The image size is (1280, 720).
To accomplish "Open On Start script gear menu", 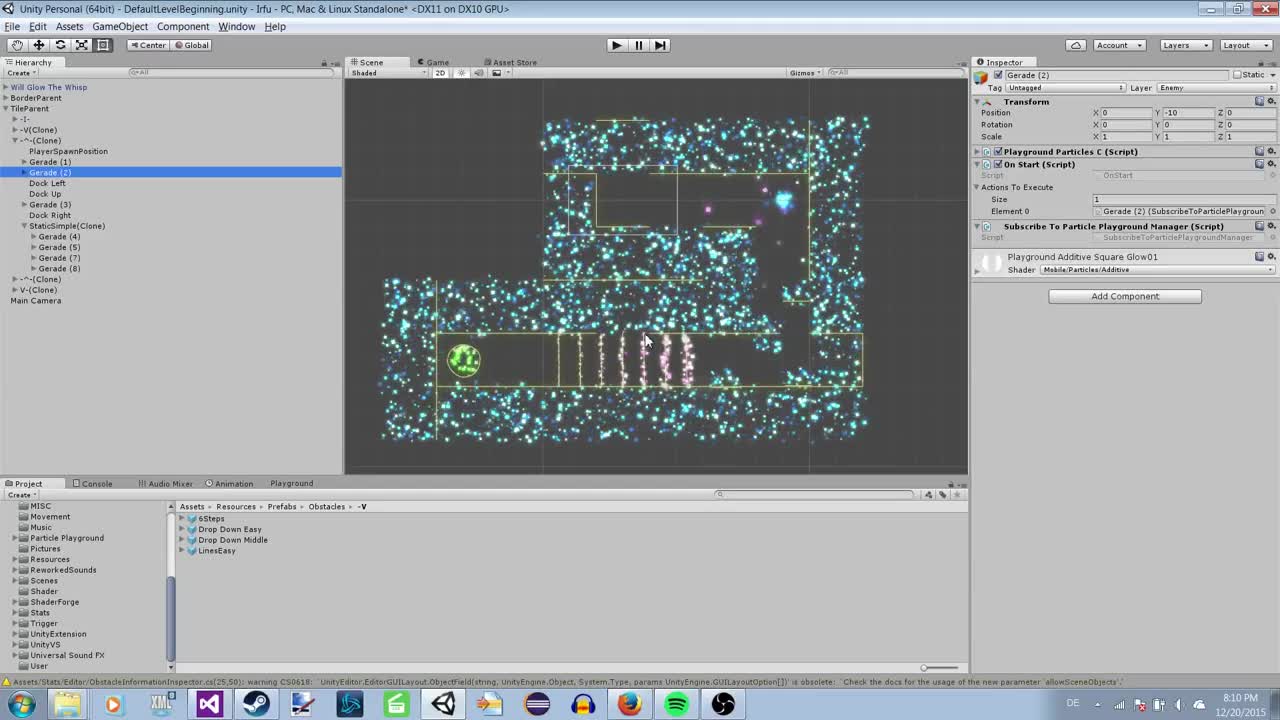I will (x=1271, y=164).
